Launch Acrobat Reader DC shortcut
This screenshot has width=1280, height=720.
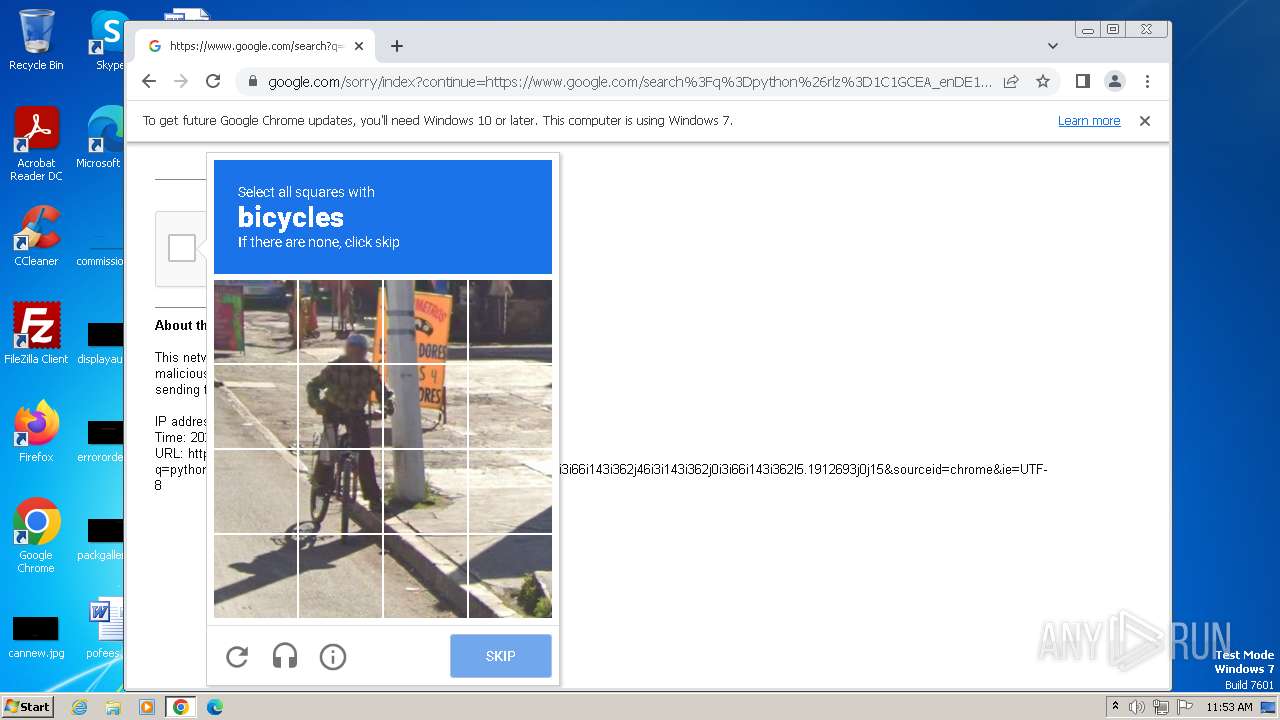click(x=36, y=145)
